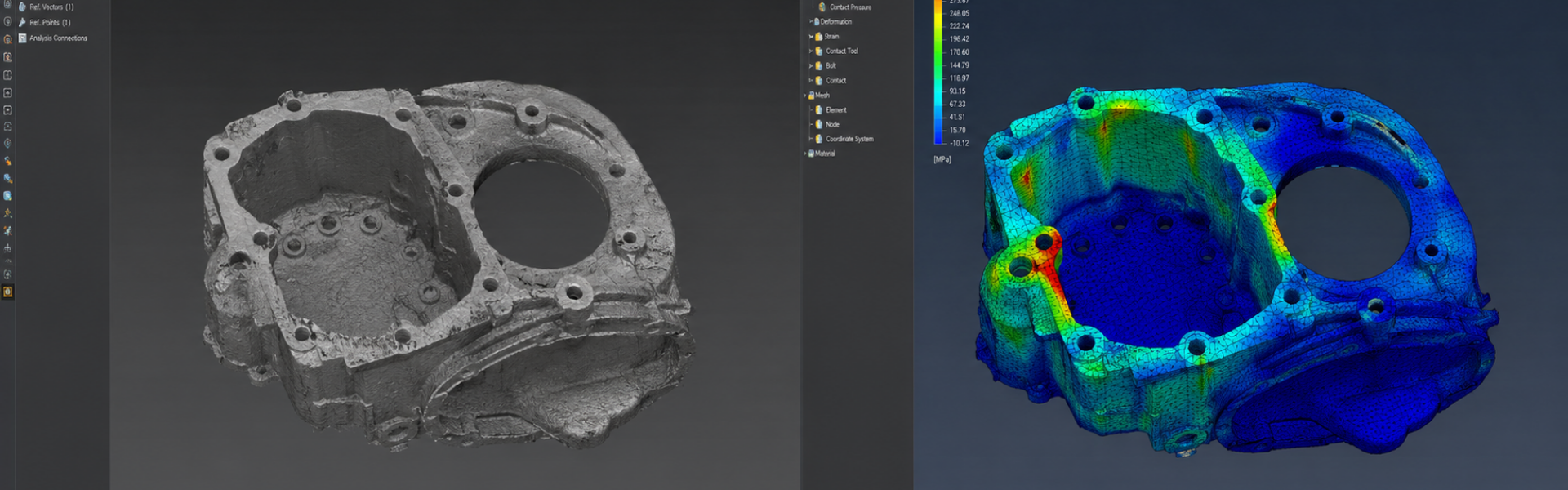The width and height of the screenshot is (1568, 490).
Task: Select the Deformation label
Action: [x=836, y=22]
